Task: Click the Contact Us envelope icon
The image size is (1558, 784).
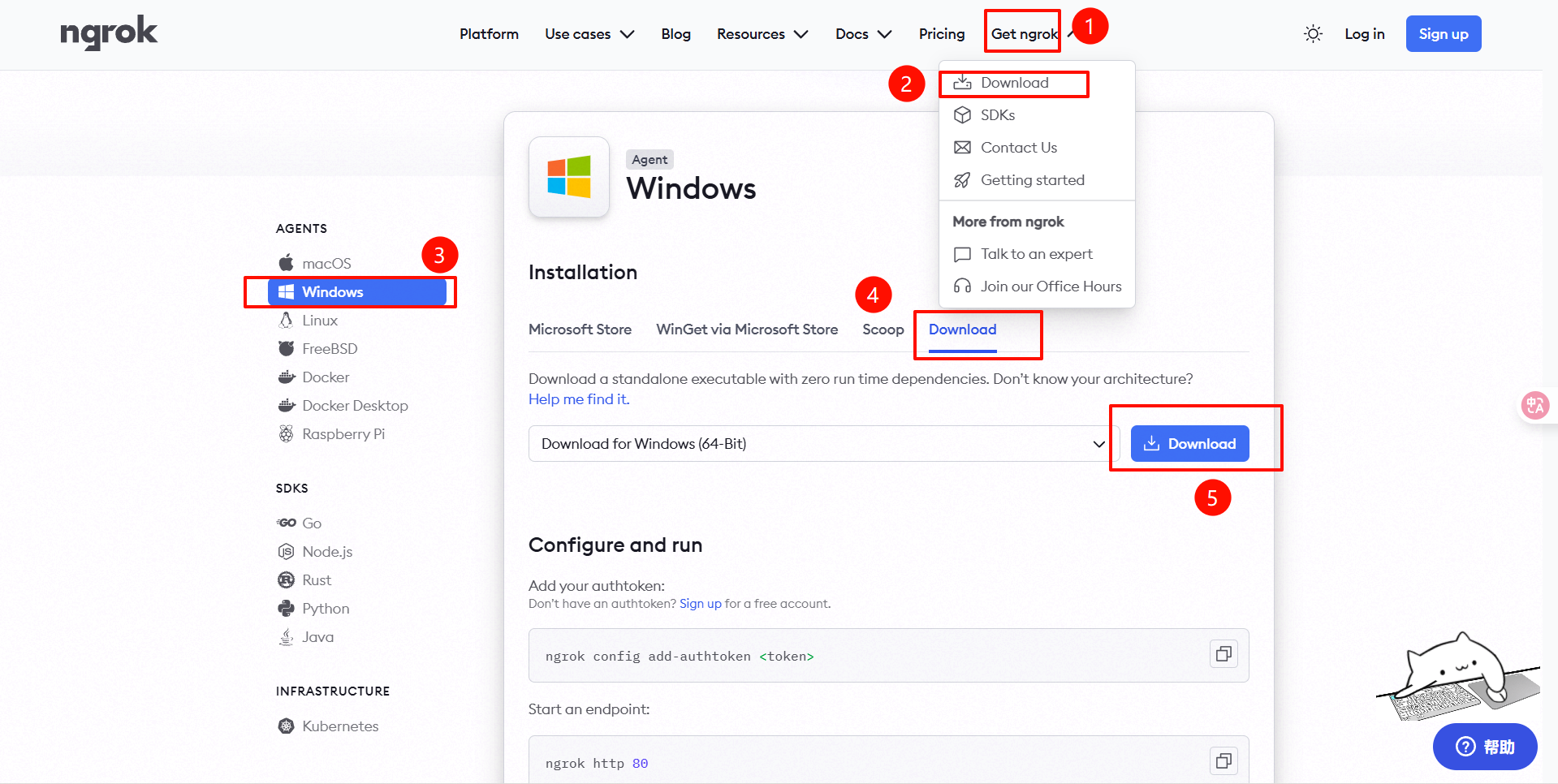Action: 962,148
